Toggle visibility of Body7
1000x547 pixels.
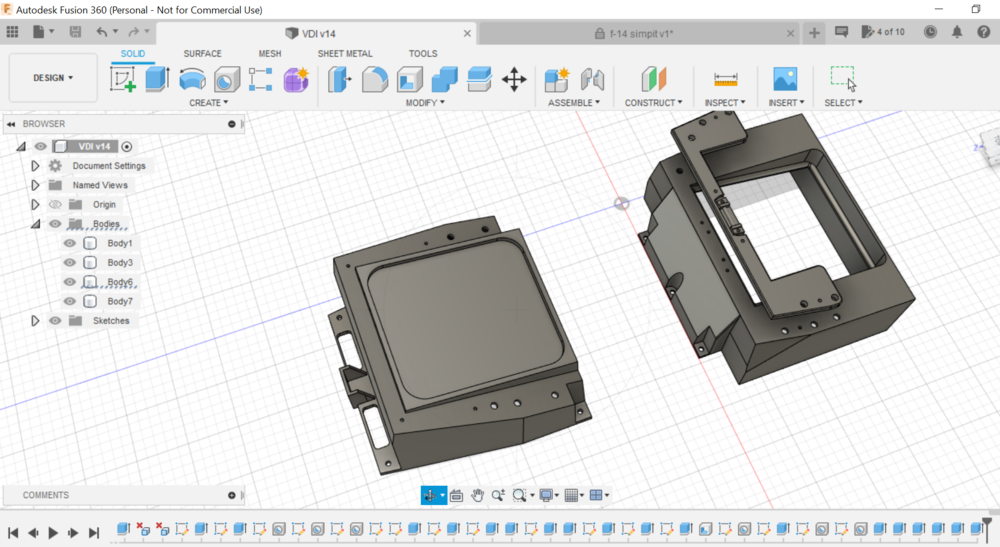70,301
